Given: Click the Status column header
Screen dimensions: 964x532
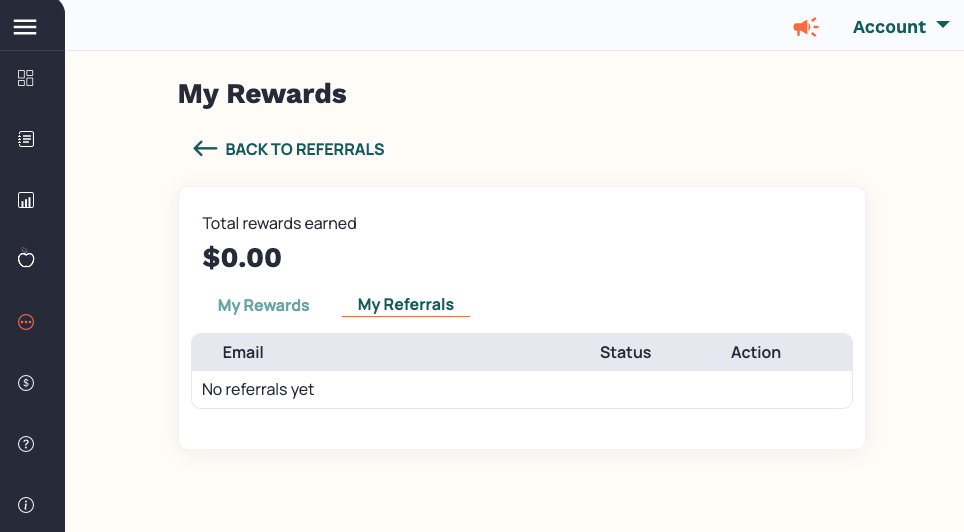Looking at the screenshot, I should (625, 352).
